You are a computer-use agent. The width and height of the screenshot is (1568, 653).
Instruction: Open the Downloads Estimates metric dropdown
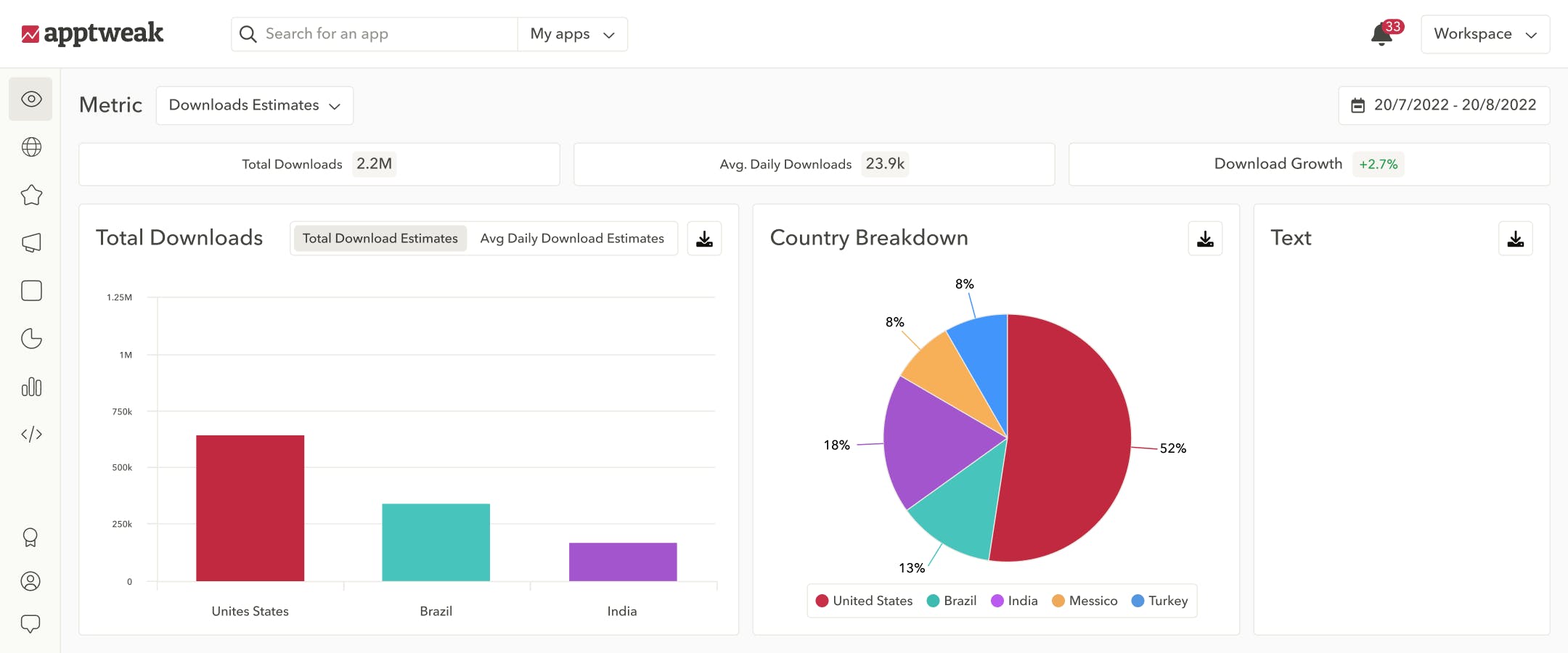(254, 104)
